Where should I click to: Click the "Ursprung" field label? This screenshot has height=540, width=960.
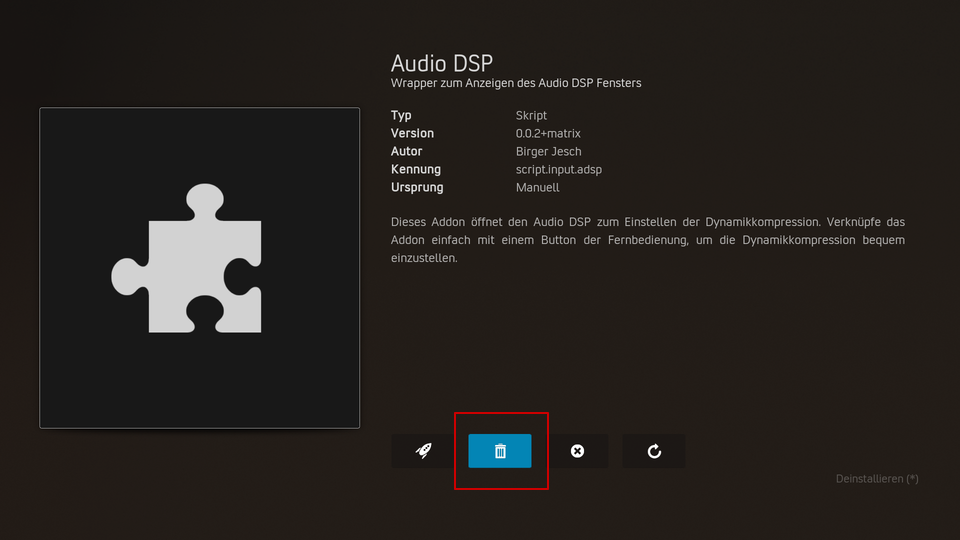pyautogui.click(x=417, y=187)
